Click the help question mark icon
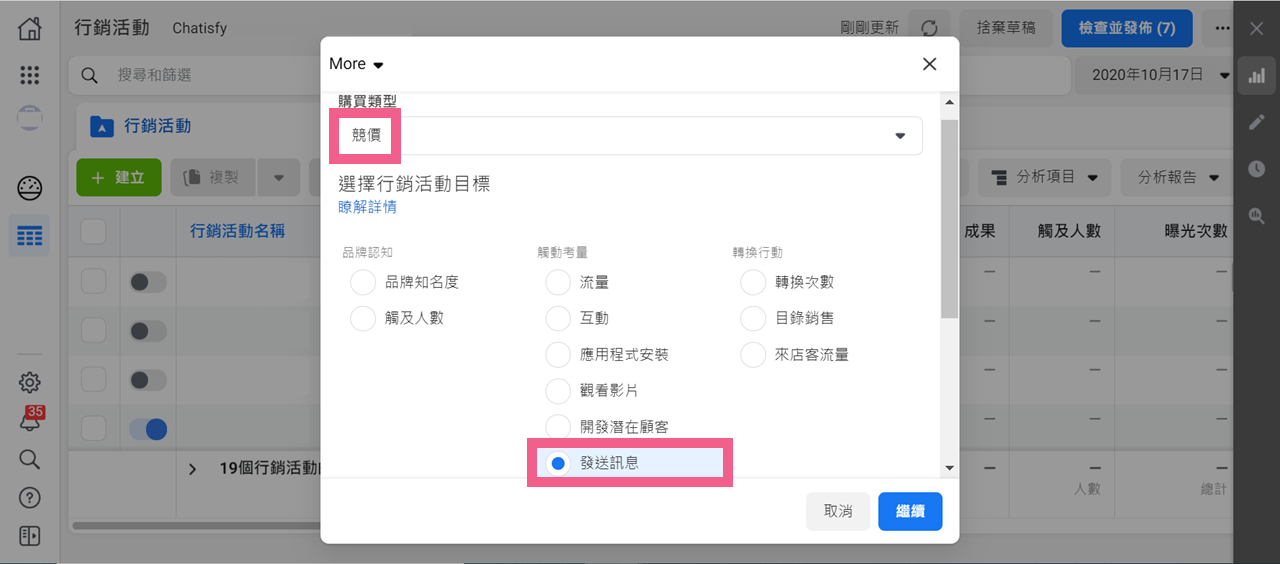The height and width of the screenshot is (564, 1280). pyautogui.click(x=30, y=498)
